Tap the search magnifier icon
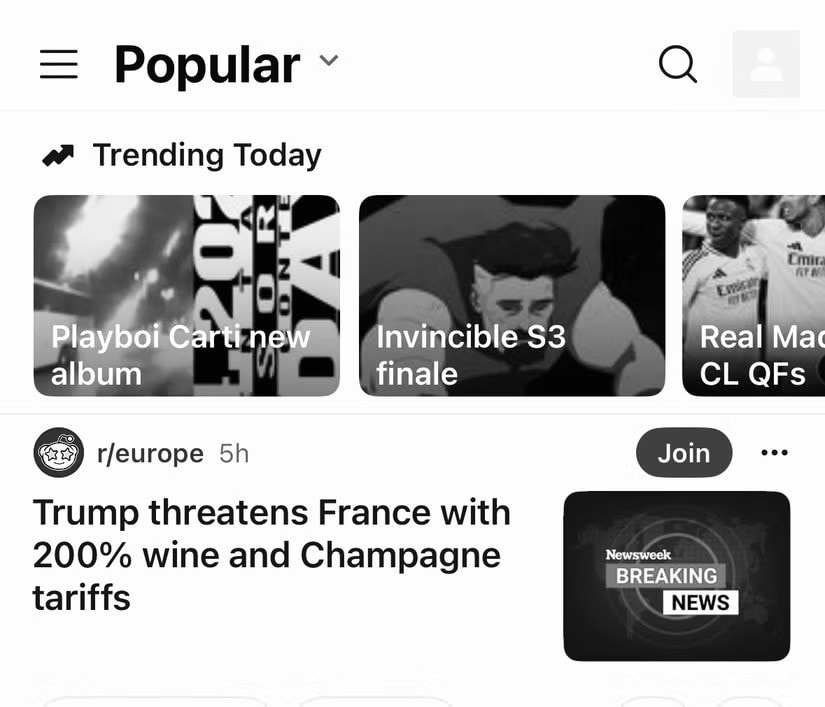Image resolution: width=825 pixels, height=707 pixels. click(x=678, y=65)
